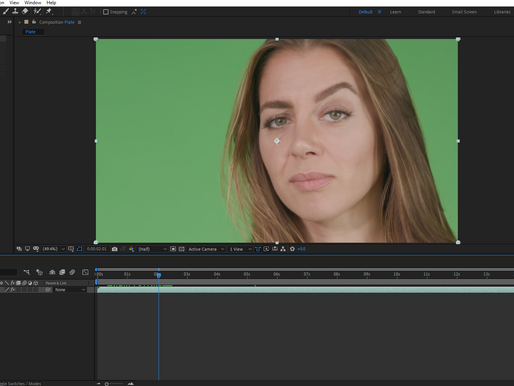Viewport: 514px width, 386px height.
Task: Expand collapsed panel with double-arrow icon
Action: tap(9, 22)
